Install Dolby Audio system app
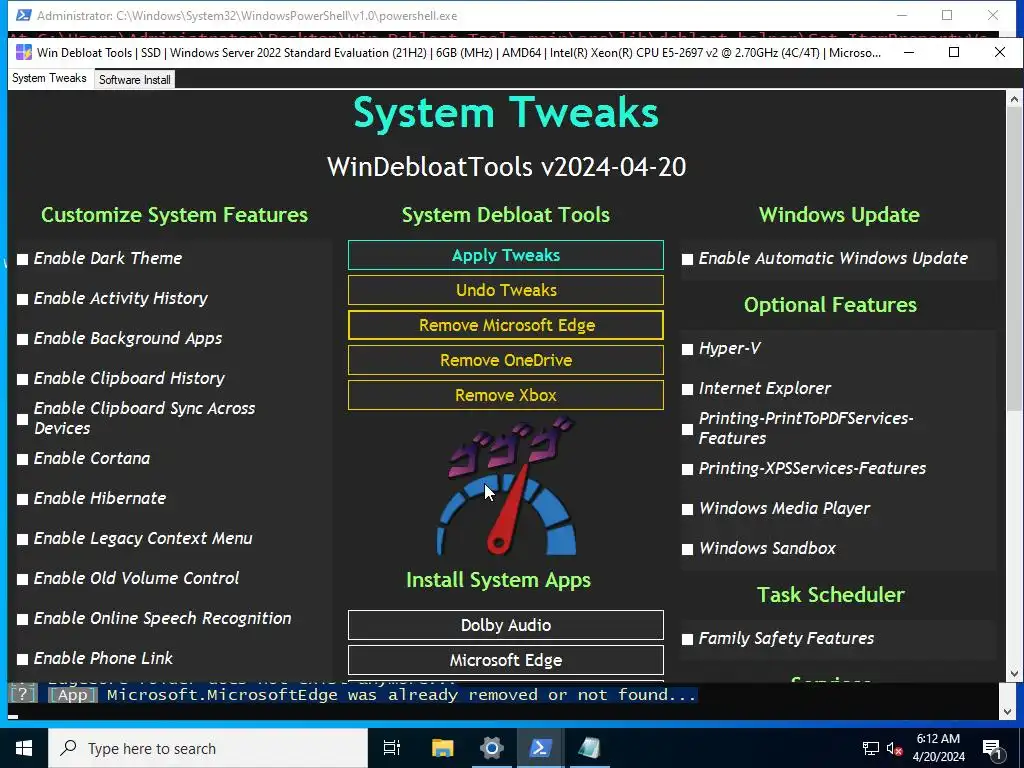Viewport: 1024px width, 768px height. (x=505, y=625)
